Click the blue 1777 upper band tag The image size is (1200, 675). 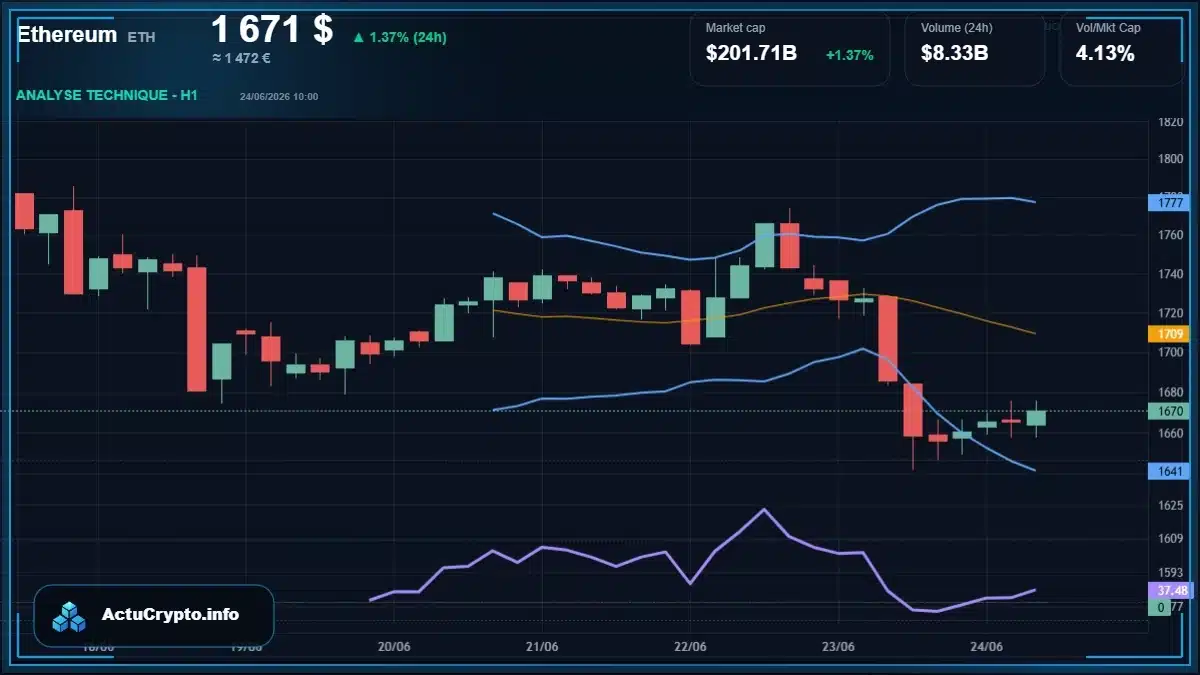point(1171,202)
